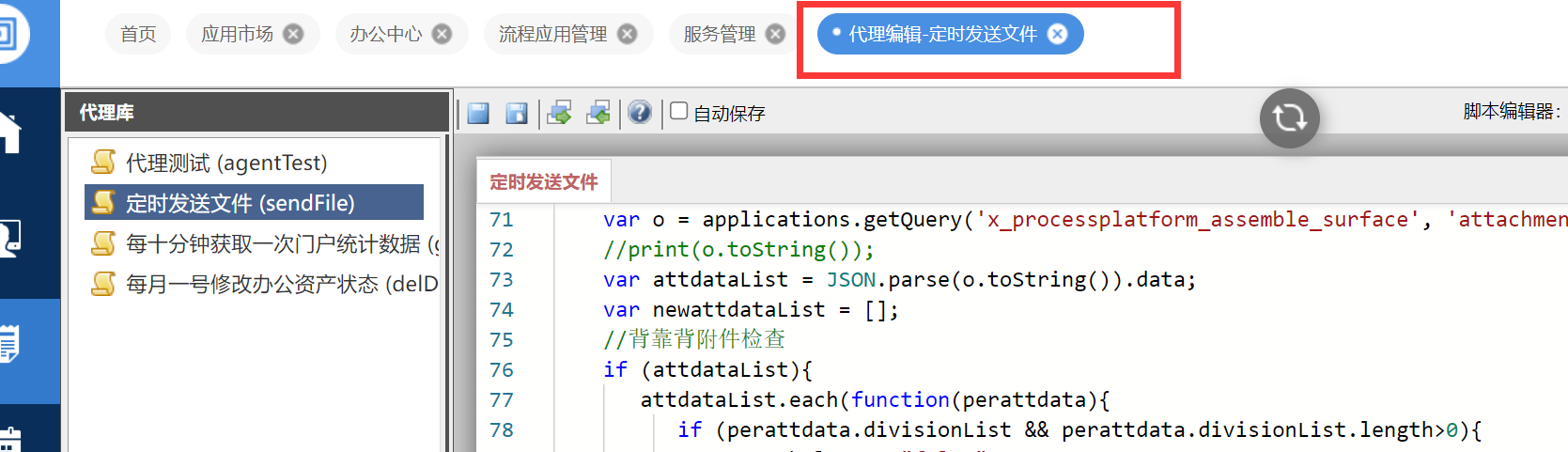Click the home icon in the left sidebar
The width and height of the screenshot is (1568, 452).
[x=10, y=132]
